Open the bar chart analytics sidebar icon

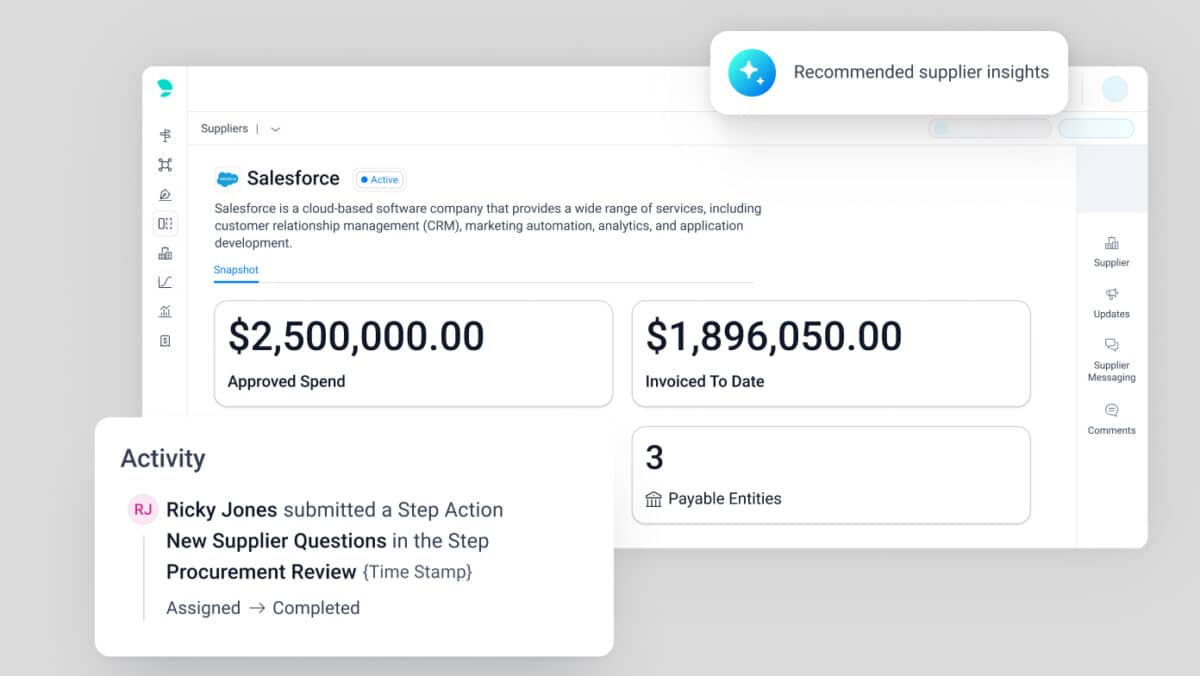tap(165, 312)
